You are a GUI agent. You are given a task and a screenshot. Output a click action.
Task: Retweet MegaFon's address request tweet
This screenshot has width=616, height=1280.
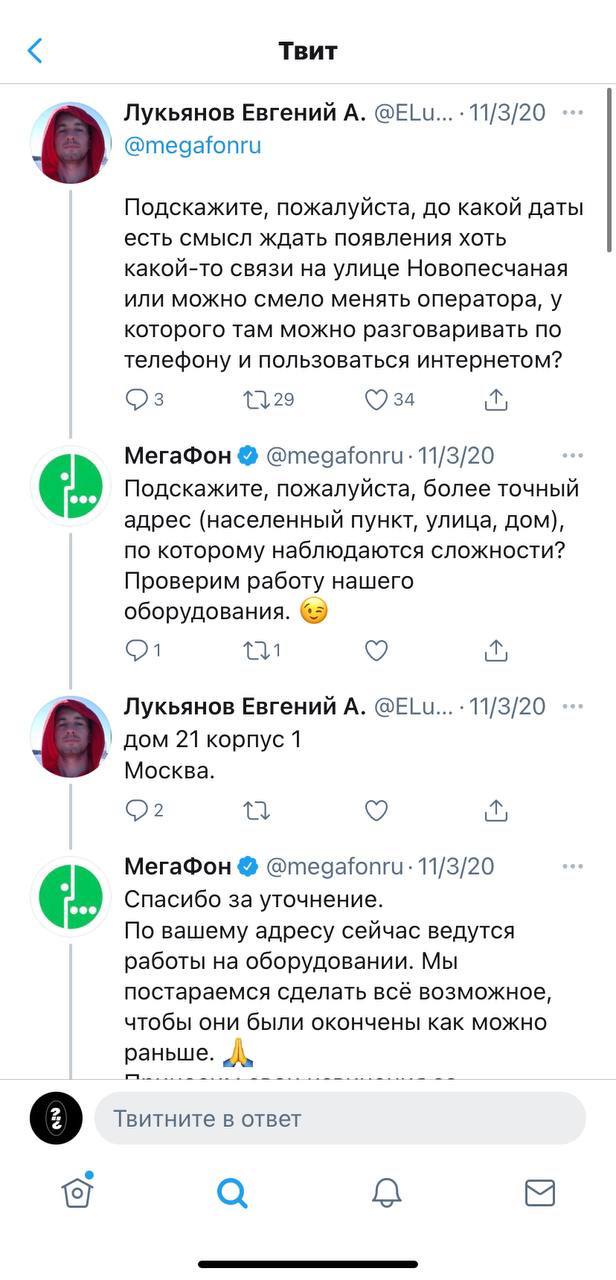click(257, 651)
